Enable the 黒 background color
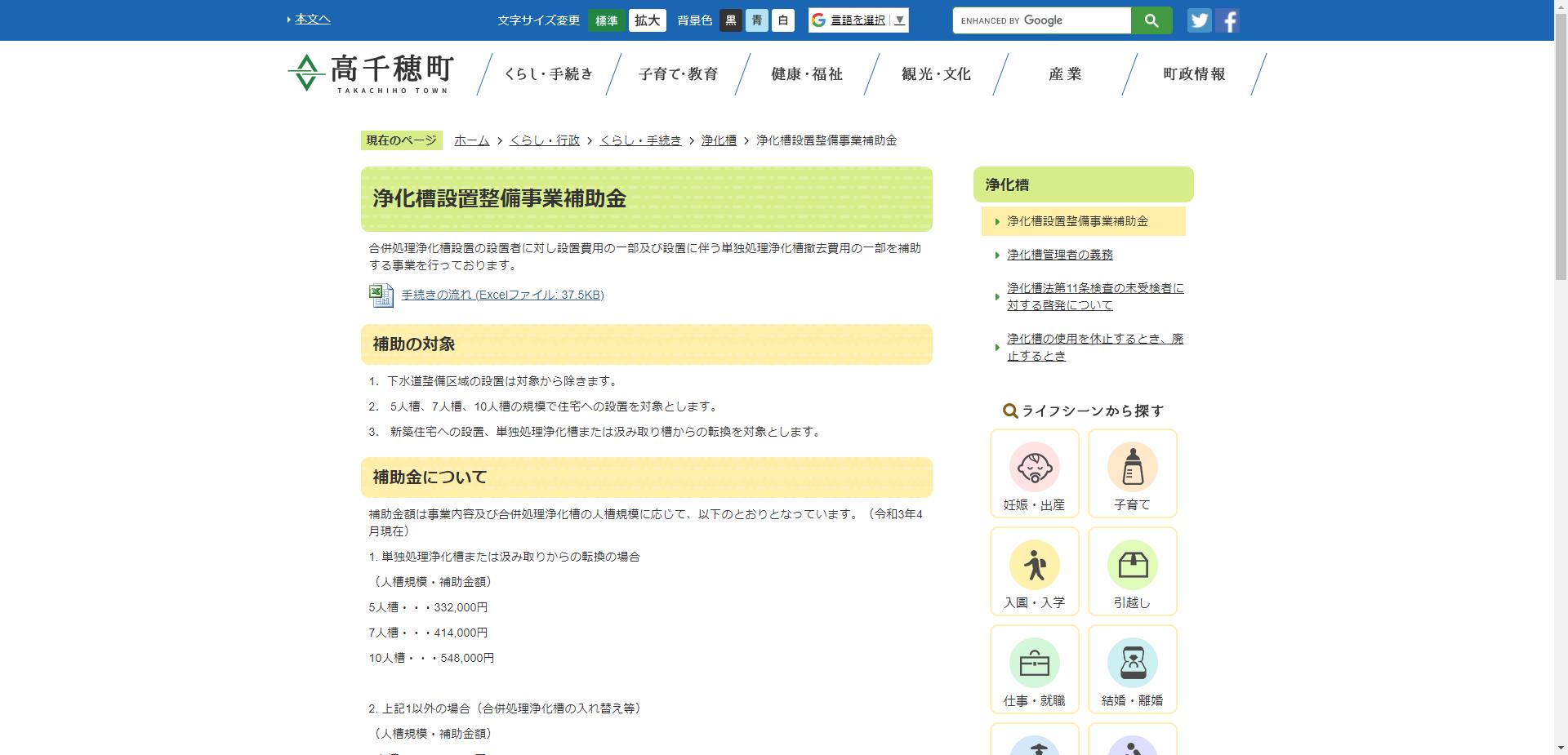The image size is (1568, 755). coord(729,20)
